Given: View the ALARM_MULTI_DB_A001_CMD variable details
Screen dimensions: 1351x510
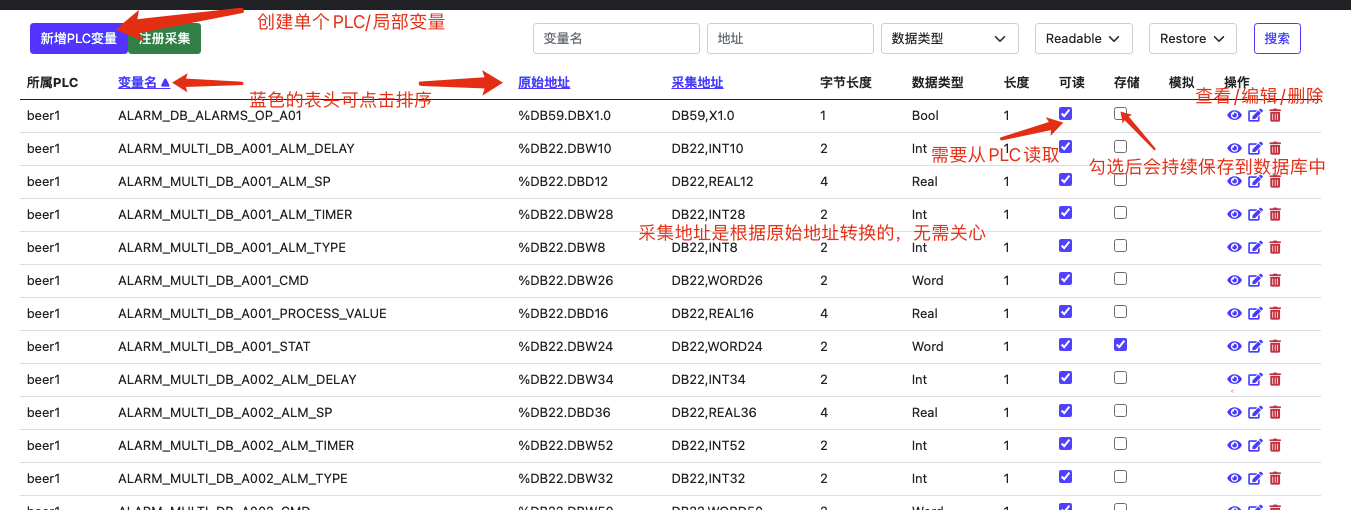Looking at the screenshot, I should point(1234,281).
